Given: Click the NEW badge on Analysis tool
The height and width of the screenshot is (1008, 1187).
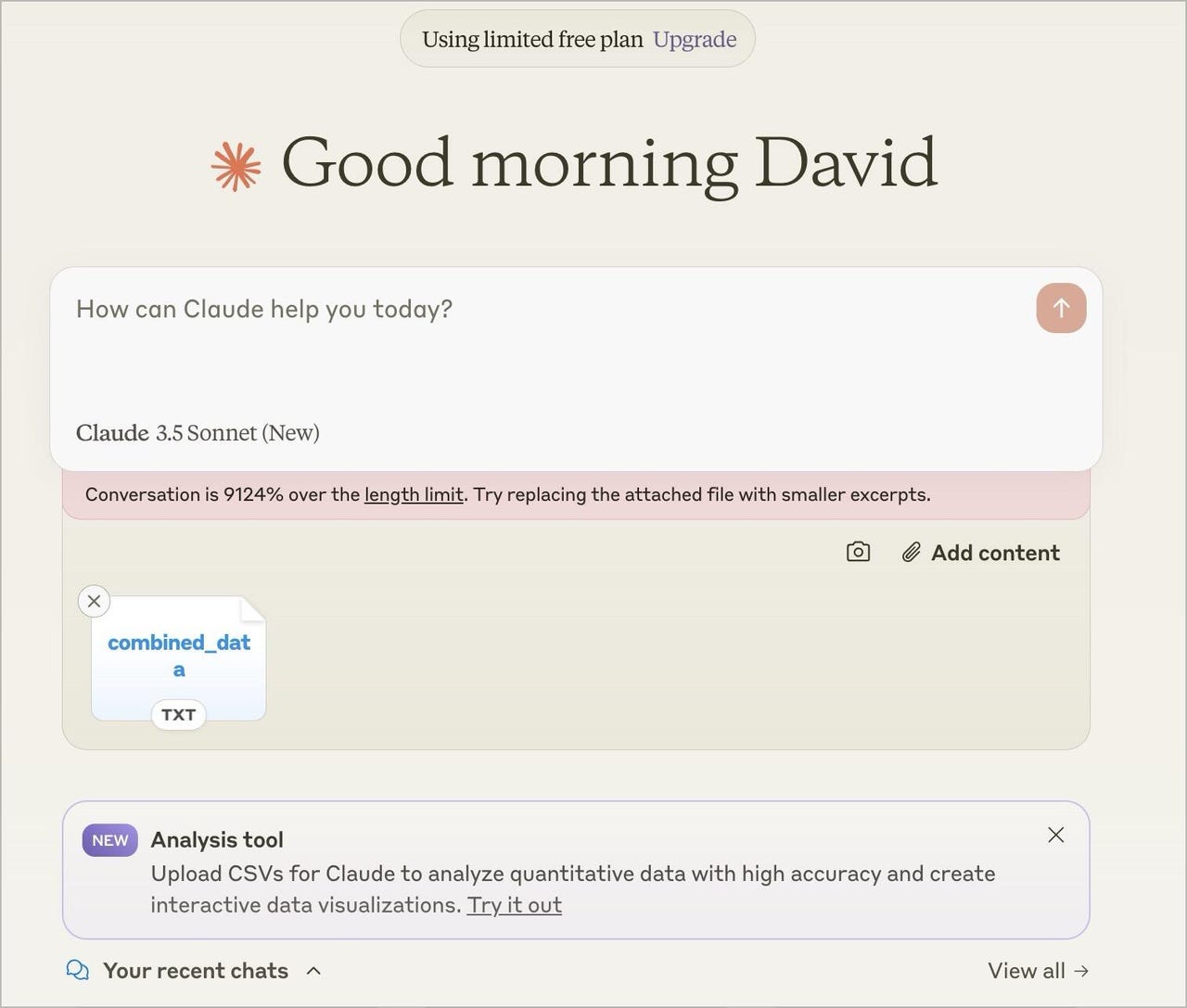Looking at the screenshot, I should click(109, 840).
